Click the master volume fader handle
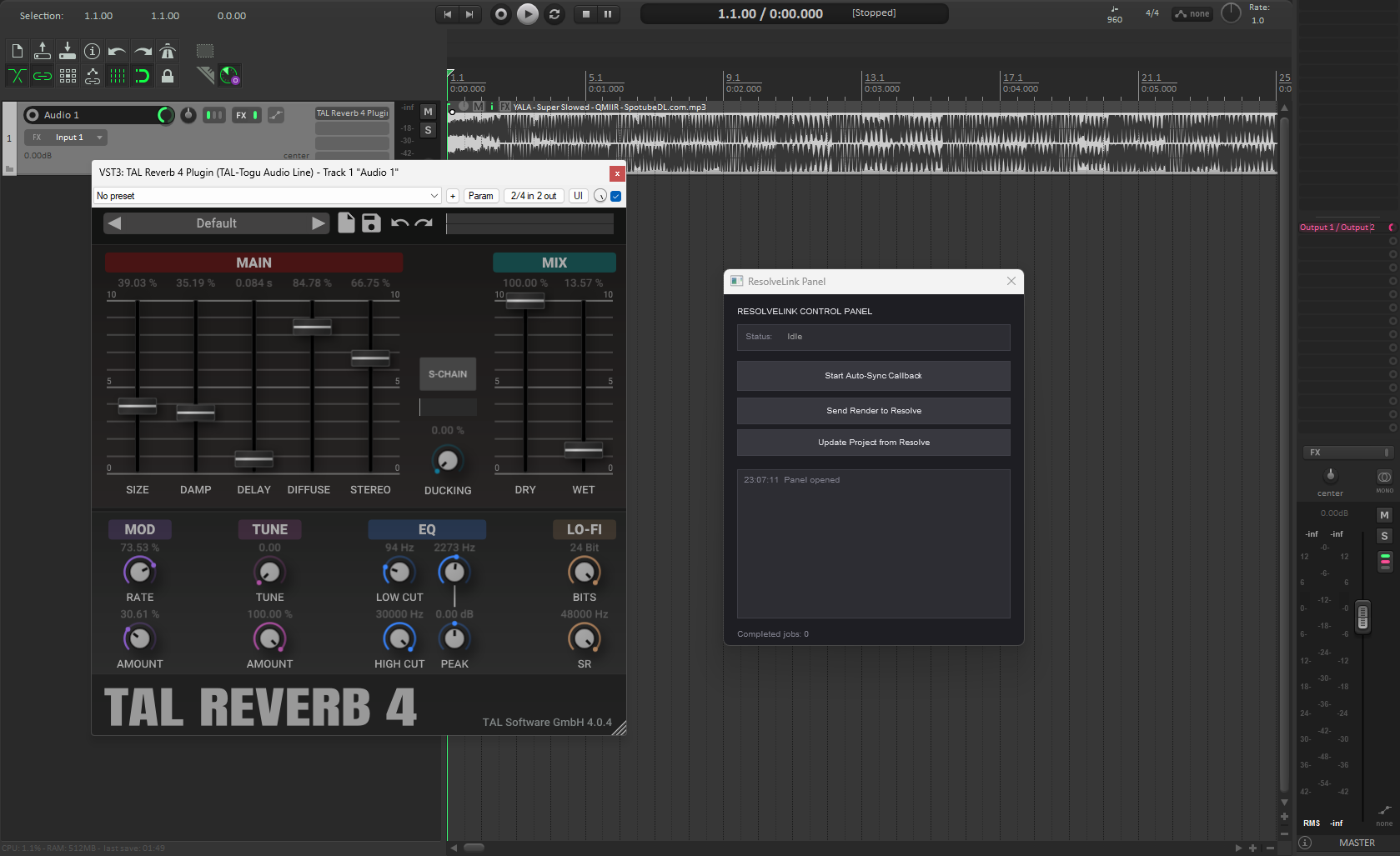The height and width of the screenshot is (856, 1400). point(1362,617)
